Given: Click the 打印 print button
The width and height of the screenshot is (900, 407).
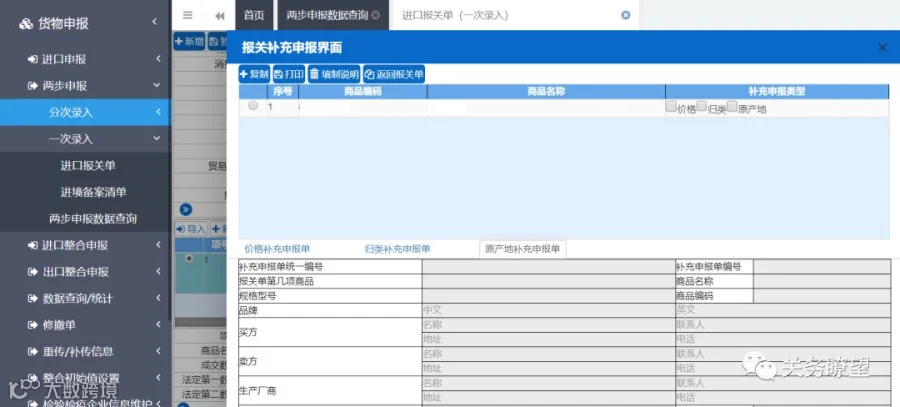Looking at the screenshot, I should [x=289, y=74].
